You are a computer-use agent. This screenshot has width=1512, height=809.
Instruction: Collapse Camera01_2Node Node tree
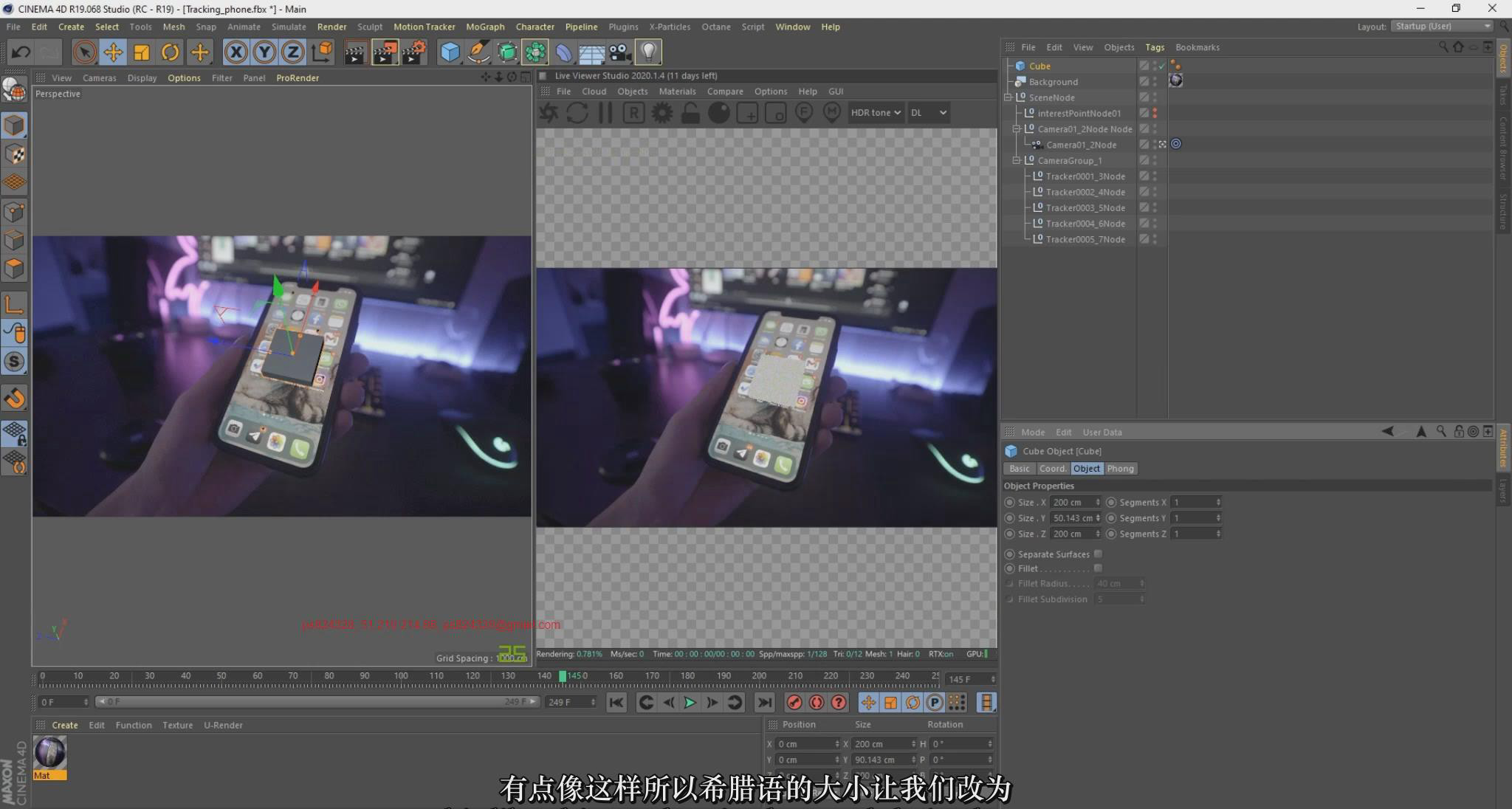click(1017, 129)
